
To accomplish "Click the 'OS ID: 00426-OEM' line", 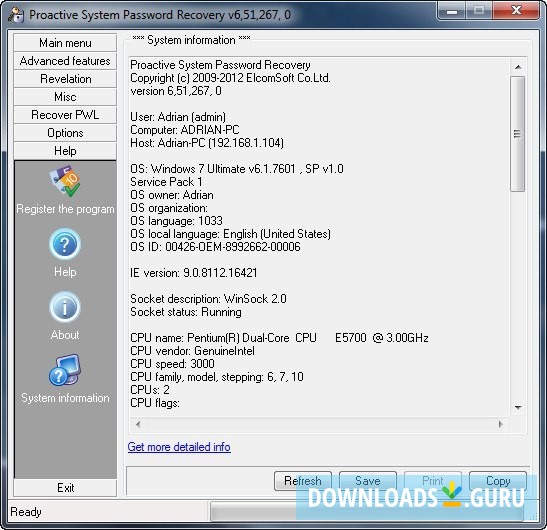I will tap(215, 247).
